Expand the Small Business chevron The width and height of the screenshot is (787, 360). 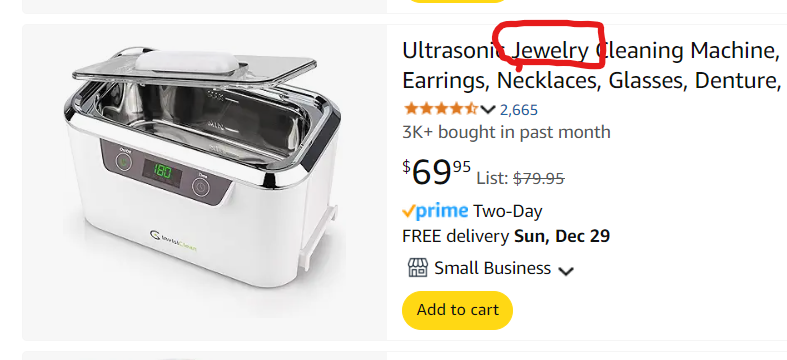(x=566, y=271)
